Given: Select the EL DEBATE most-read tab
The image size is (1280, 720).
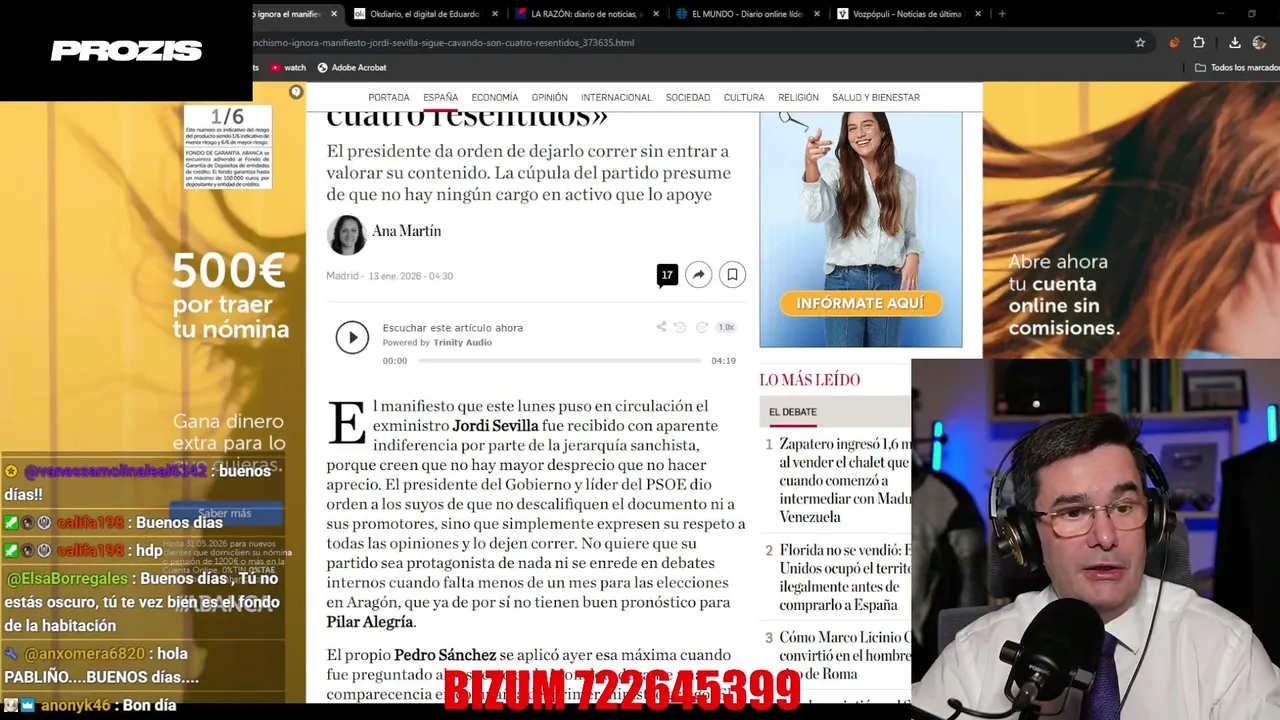Looking at the screenshot, I should pos(793,412).
